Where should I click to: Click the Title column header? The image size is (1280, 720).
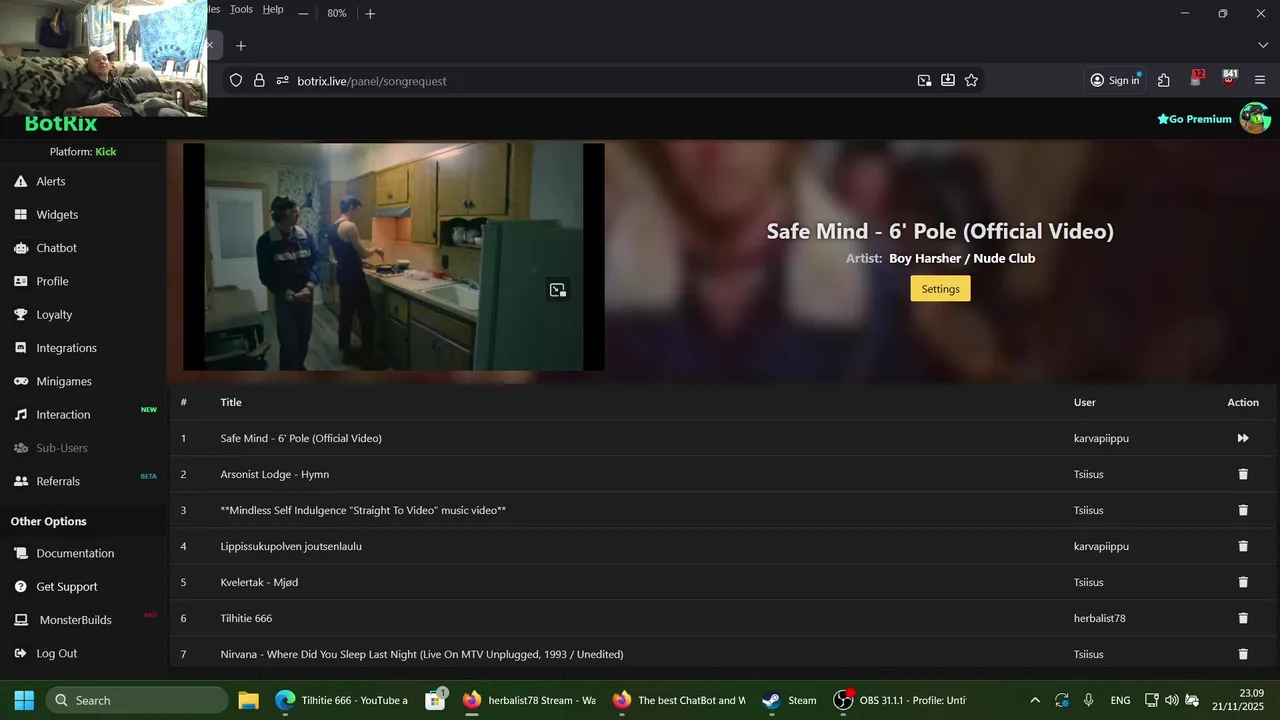(x=231, y=402)
